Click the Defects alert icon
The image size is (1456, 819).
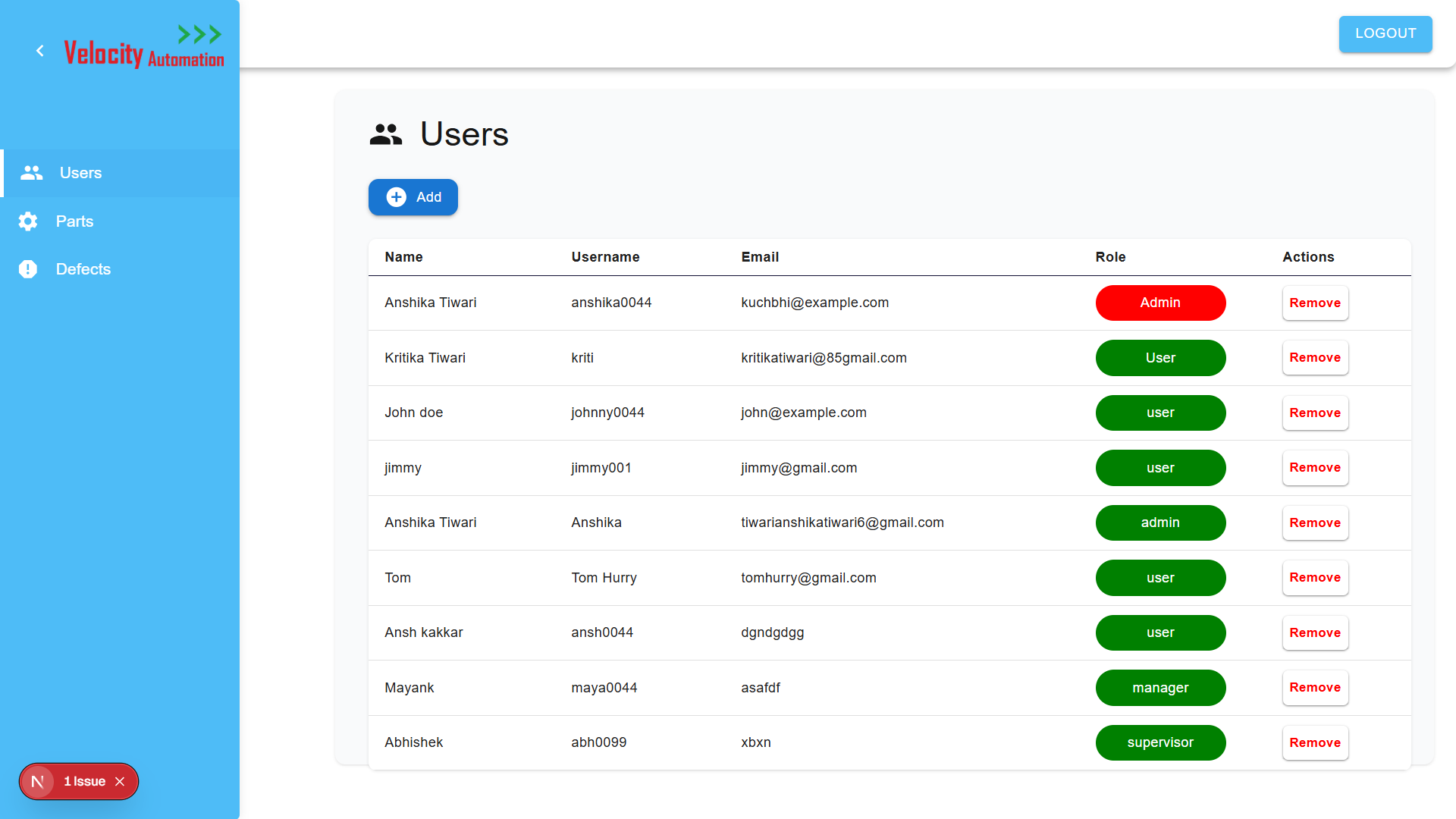28,269
